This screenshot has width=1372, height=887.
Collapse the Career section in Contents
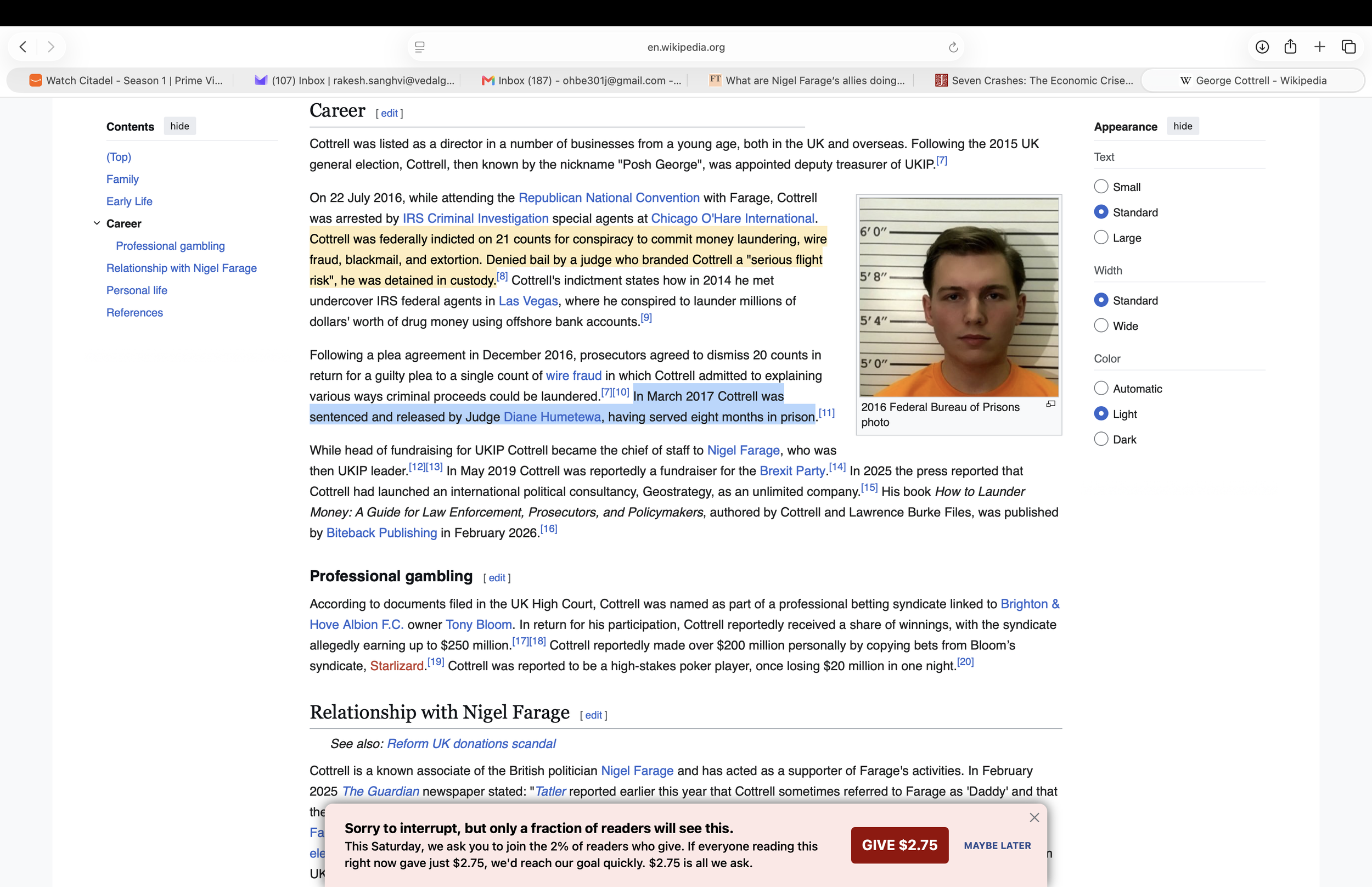pyautogui.click(x=97, y=223)
